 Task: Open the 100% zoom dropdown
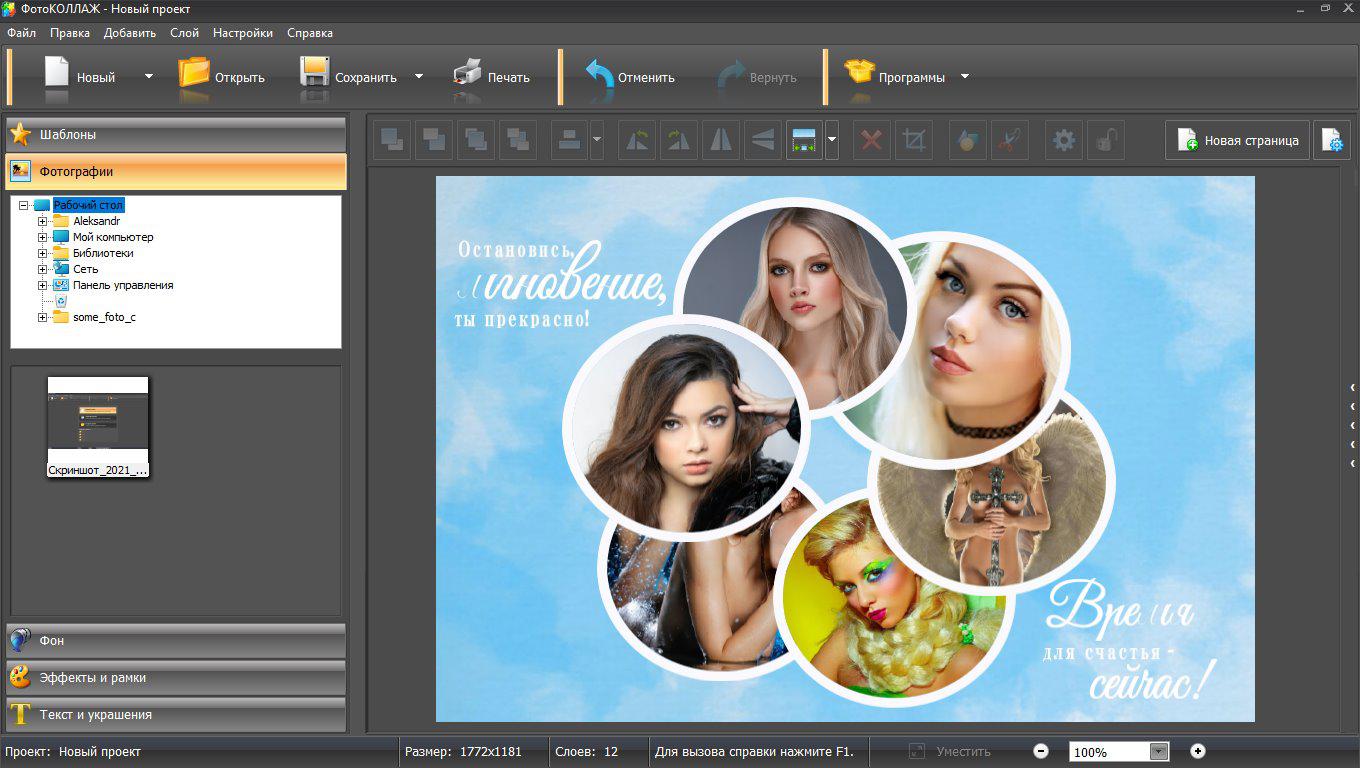pyautogui.click(x=1159, y=752)
